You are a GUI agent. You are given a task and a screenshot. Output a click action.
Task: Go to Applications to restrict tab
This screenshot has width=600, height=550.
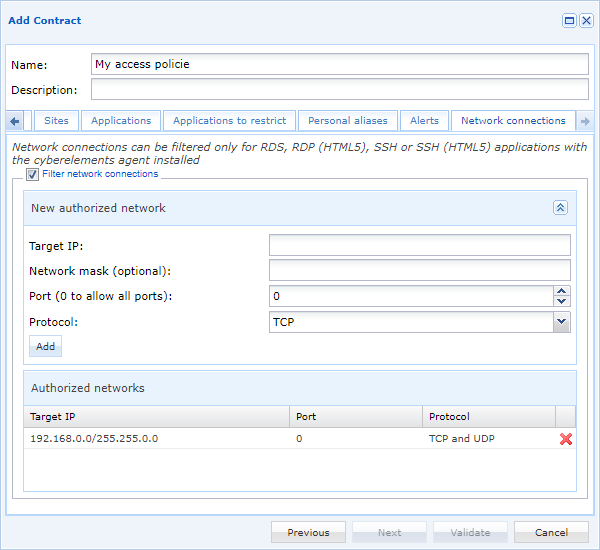(229, 121)
